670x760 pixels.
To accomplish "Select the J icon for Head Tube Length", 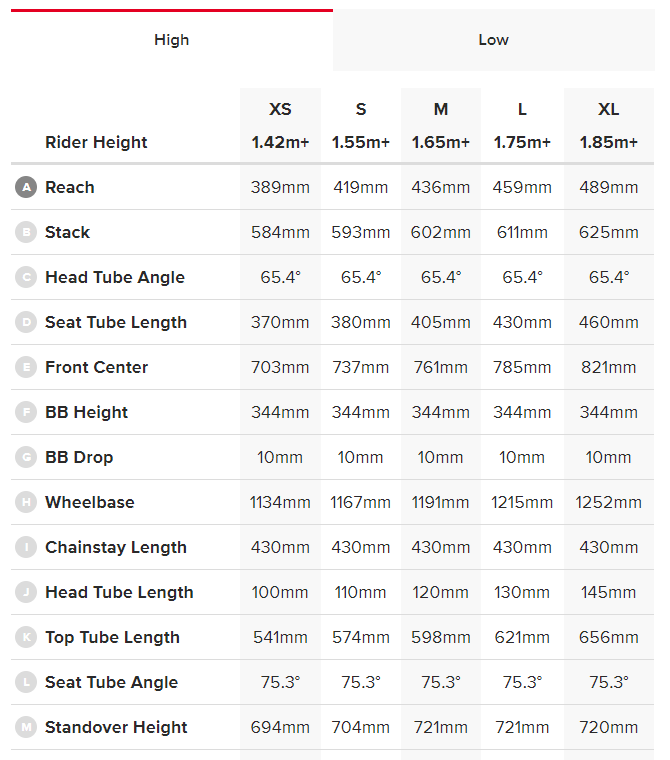I will click(x=25, y=592).
